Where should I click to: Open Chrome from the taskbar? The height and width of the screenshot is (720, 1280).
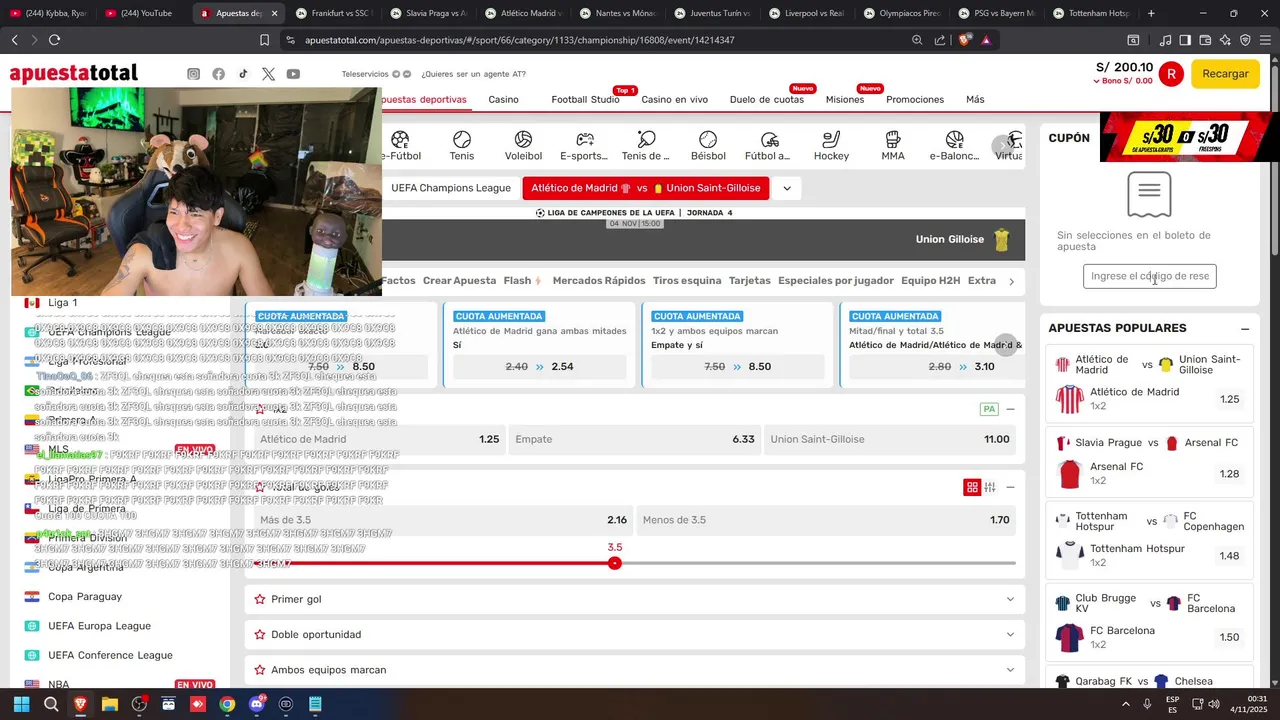tap(227, 704)
